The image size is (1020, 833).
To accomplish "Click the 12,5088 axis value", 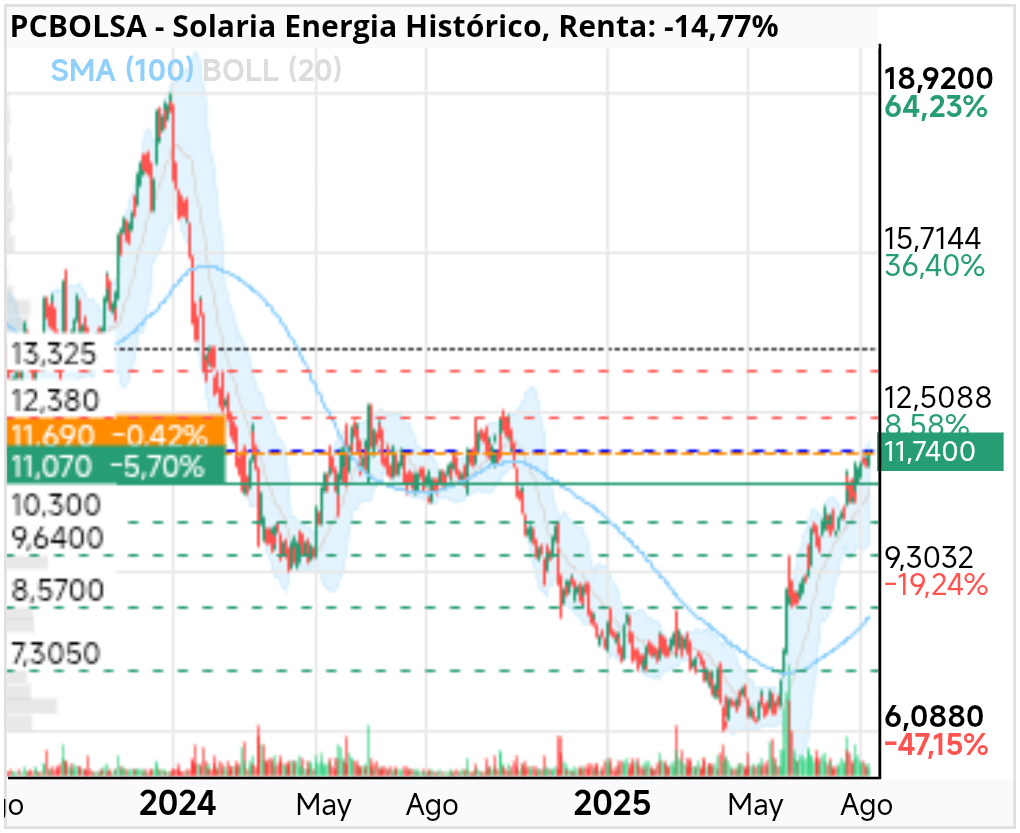I will tap(937, 397).
